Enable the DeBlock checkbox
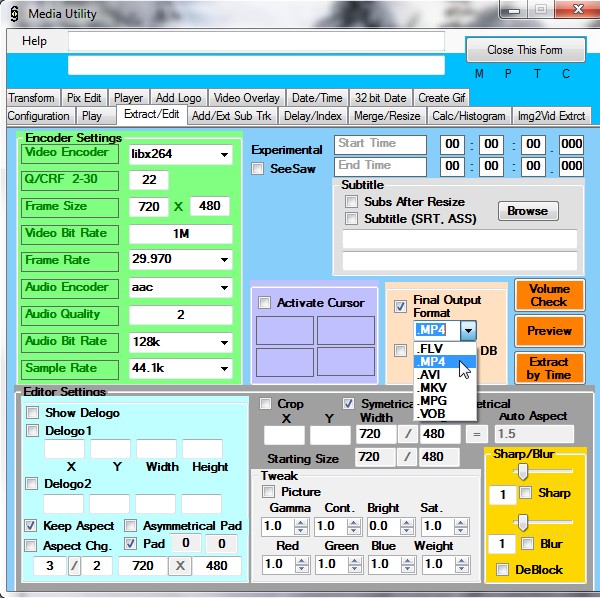 [502, 569]
